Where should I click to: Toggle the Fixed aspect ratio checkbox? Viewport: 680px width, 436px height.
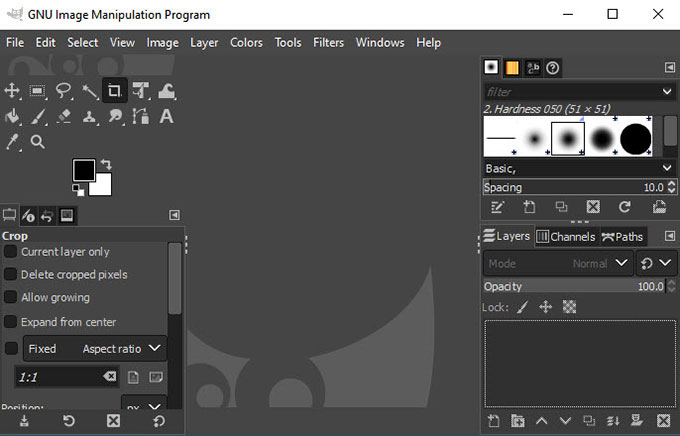pyautogui.click(x=11, y=348)
